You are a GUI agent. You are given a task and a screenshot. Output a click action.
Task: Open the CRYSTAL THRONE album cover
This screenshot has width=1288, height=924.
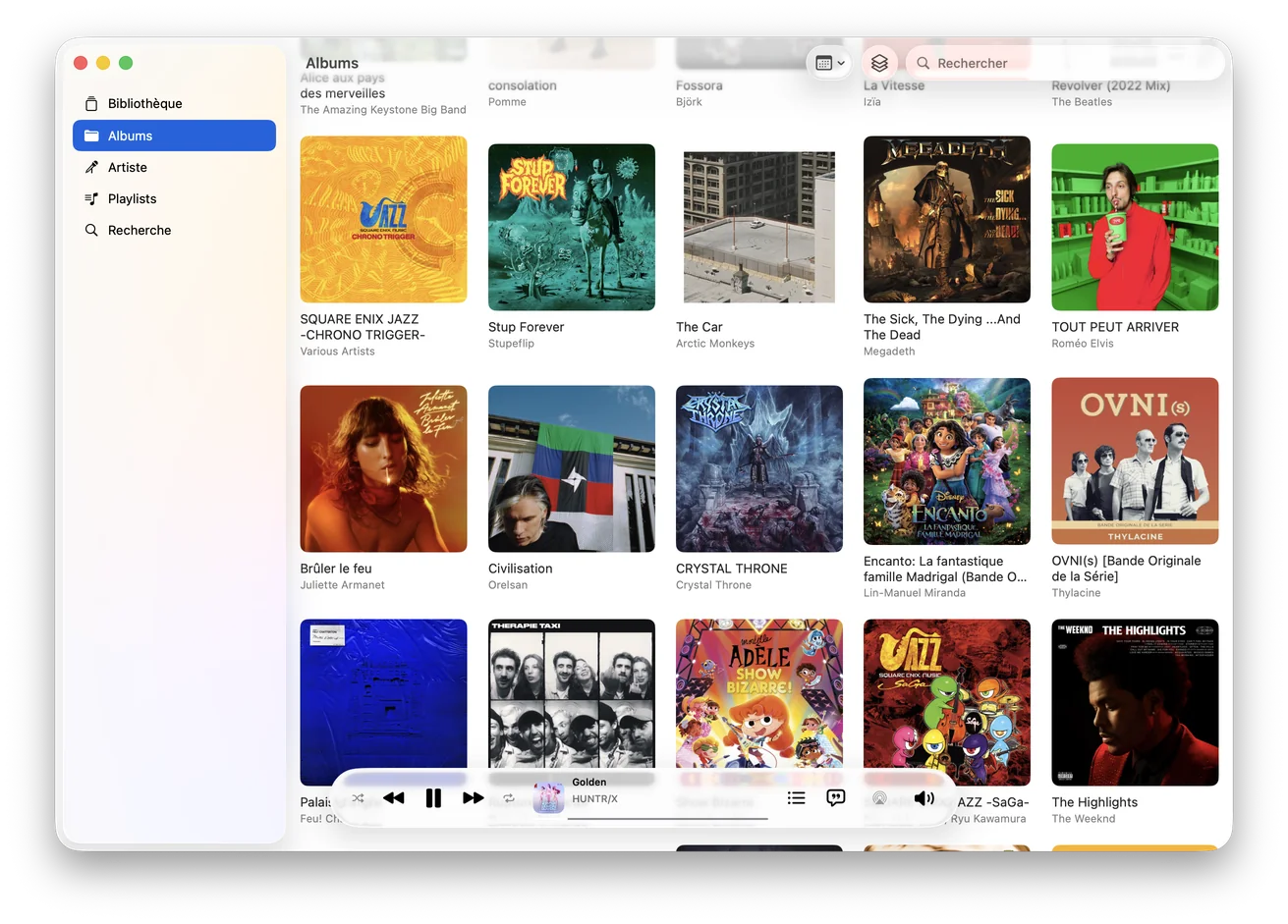click(x=759, y=468)
